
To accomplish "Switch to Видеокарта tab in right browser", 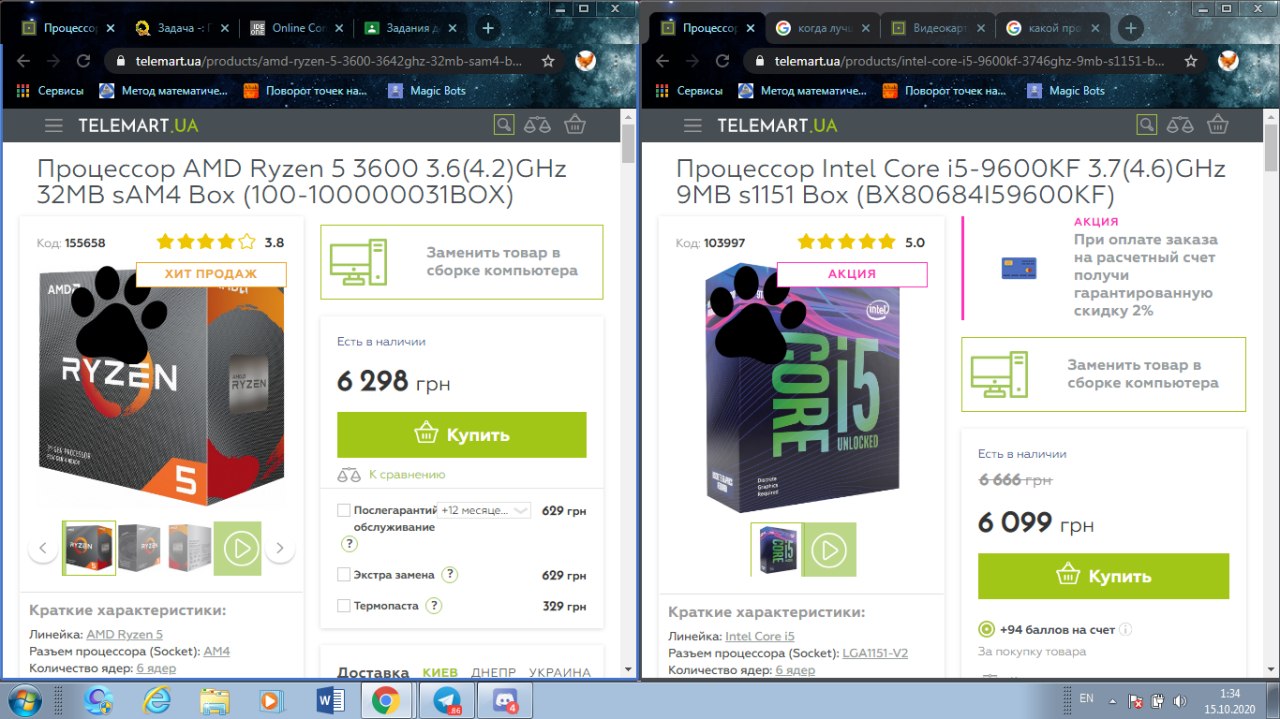I will (939, 28).
